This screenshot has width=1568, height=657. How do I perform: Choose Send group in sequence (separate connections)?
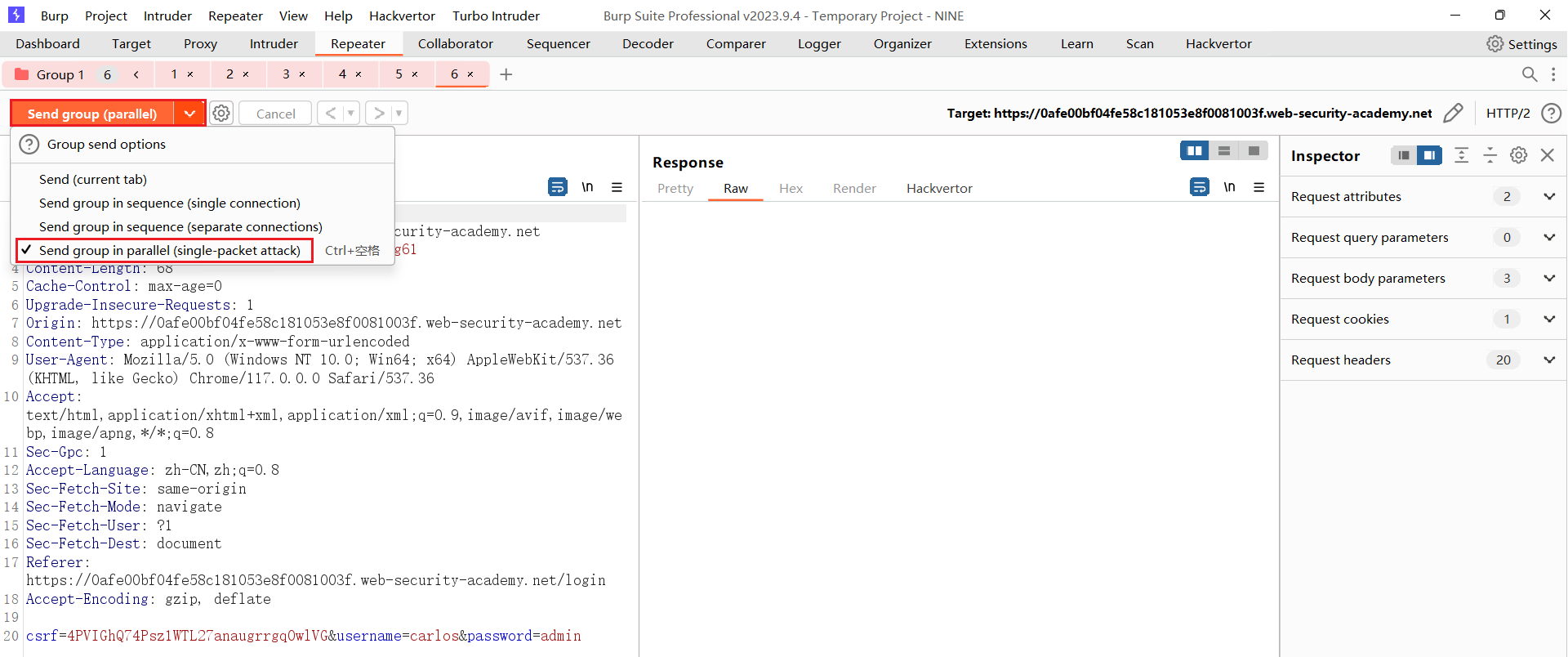coord(203,226)
